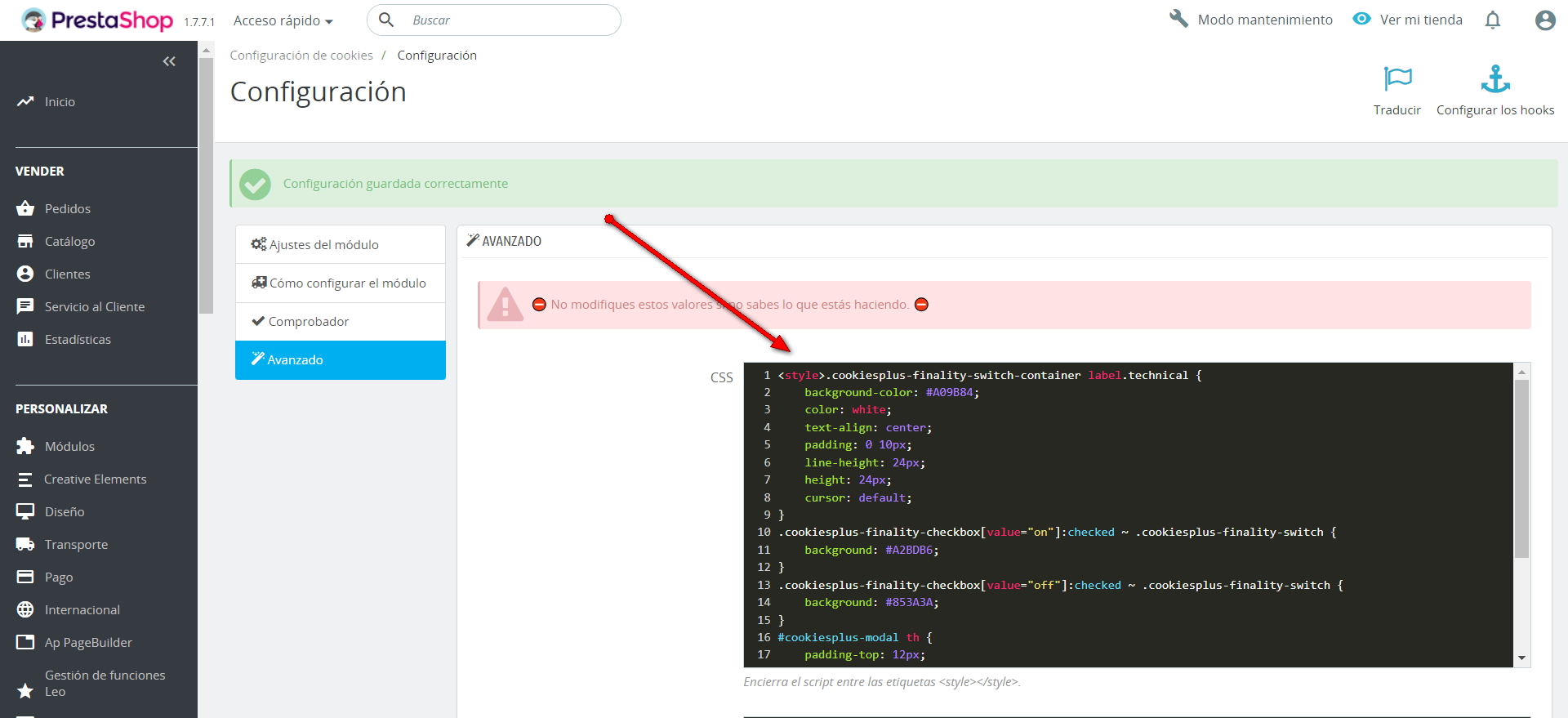Click the Ver mi tienda link
Viewport: 1568px width, 718px height.
pyautogui.click(x=1421, y=20)
